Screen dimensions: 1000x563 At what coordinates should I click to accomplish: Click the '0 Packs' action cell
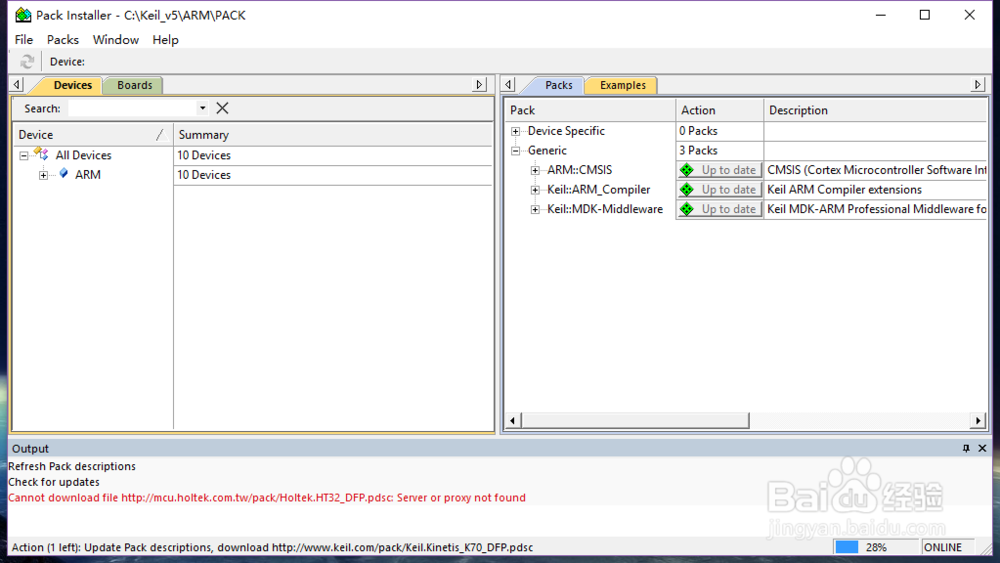tap(720, 131)
